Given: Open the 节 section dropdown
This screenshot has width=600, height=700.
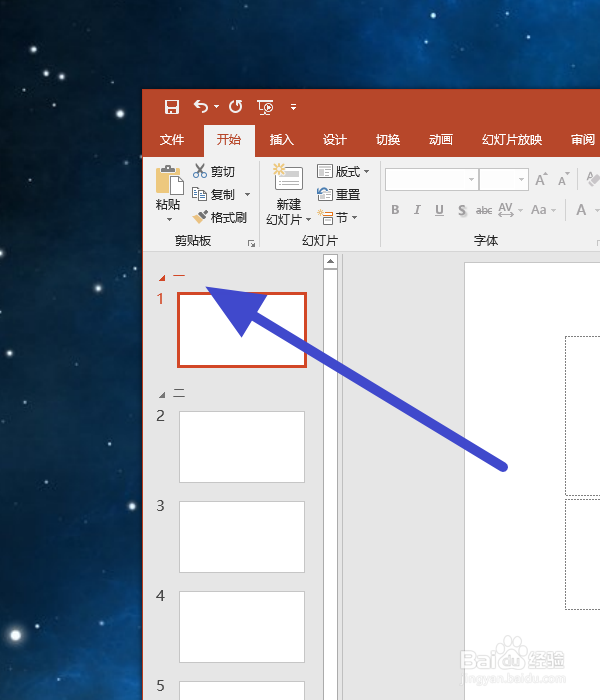Looking at the screenshot, I should (338, 217).
